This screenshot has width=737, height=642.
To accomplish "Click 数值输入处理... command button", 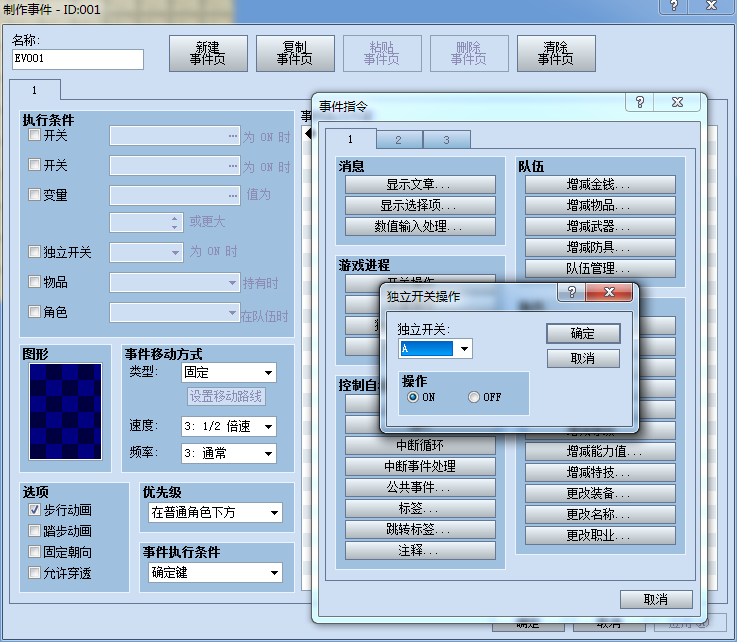I will tap(420, 226).
